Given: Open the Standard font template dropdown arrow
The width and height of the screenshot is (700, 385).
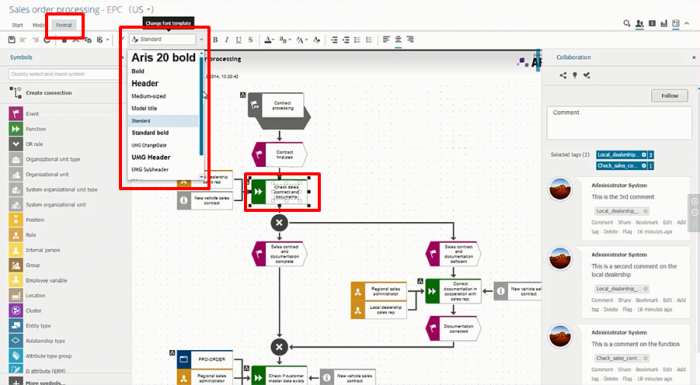Looking at the screenshot, I should (201, 40).
